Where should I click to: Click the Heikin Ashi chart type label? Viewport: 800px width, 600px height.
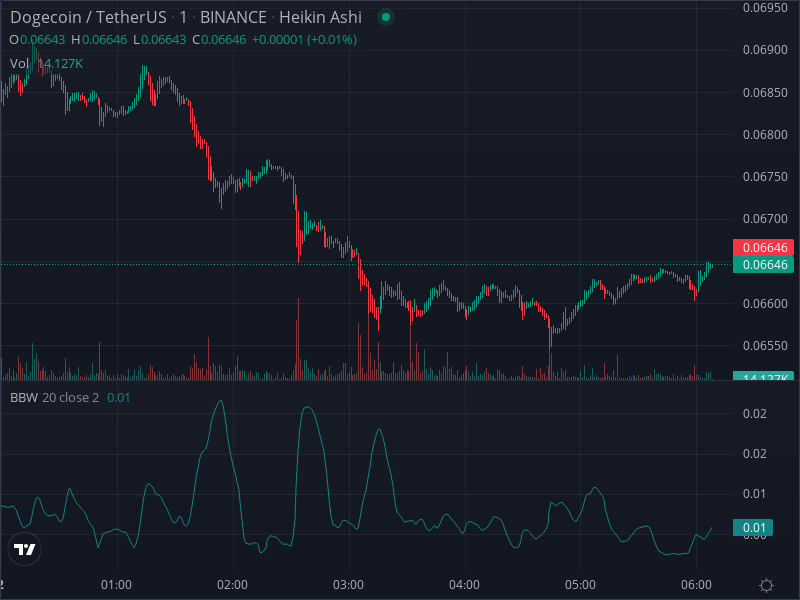[320, 17]
